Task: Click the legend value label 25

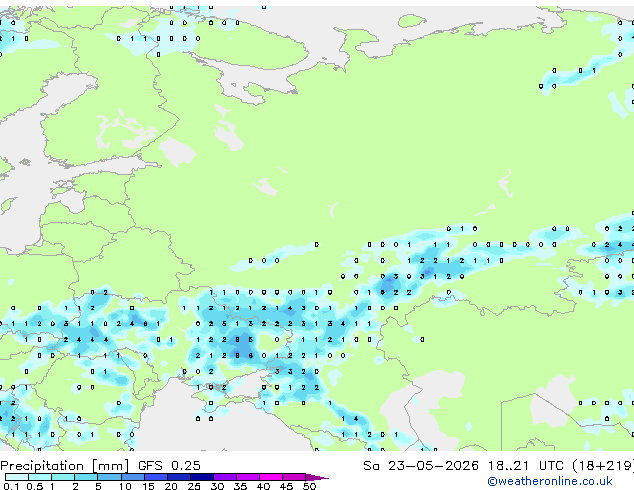Action: (194, 486)
